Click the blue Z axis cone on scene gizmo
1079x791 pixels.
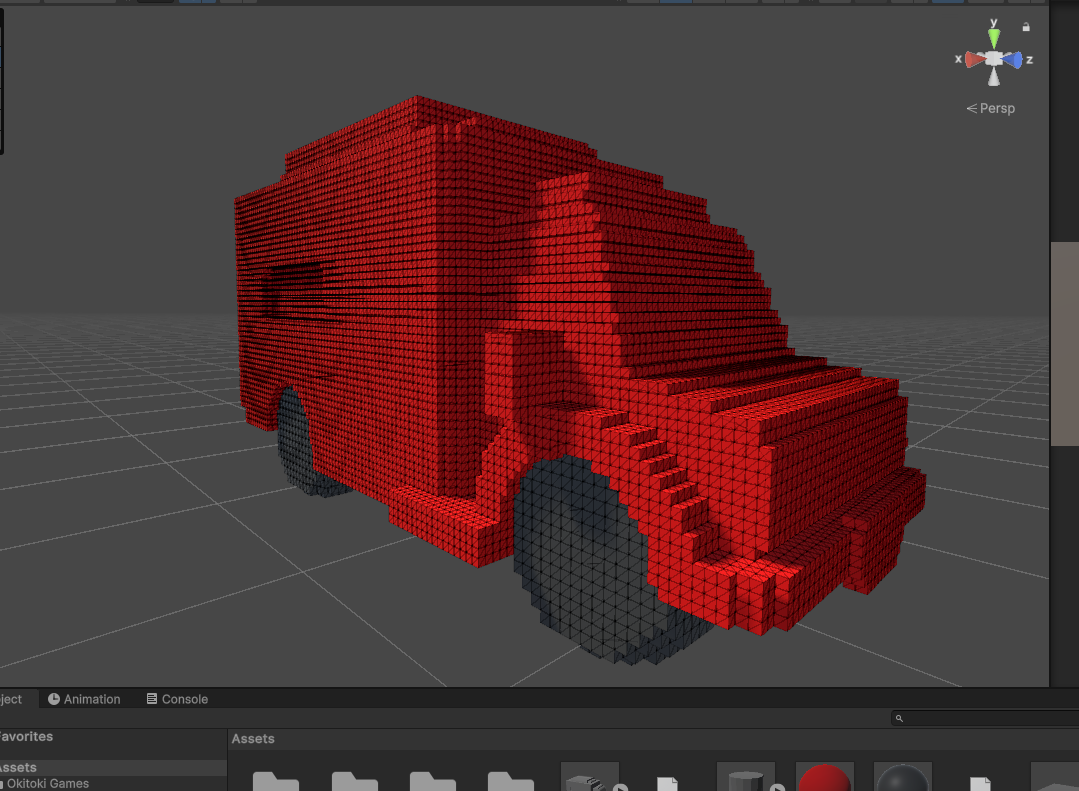pos(1013,60)
